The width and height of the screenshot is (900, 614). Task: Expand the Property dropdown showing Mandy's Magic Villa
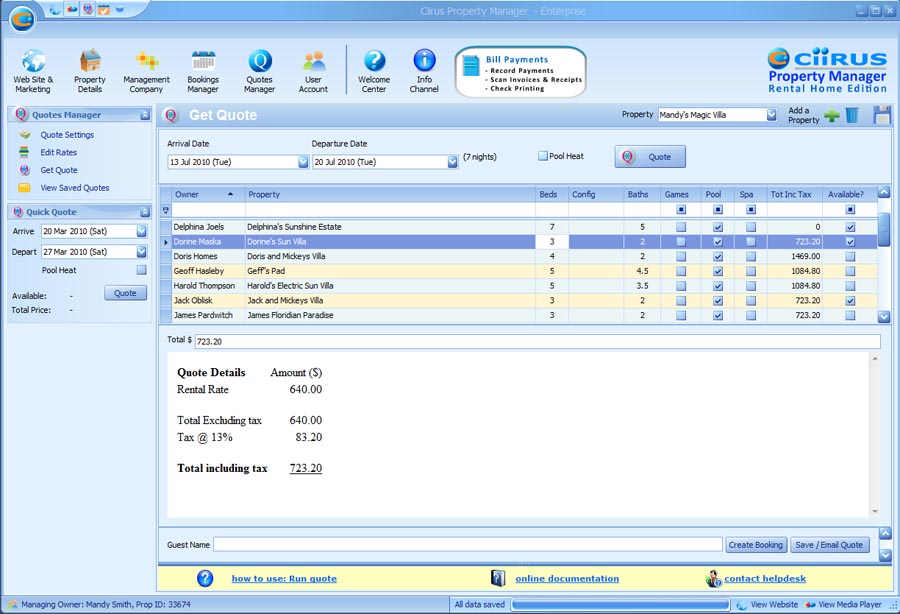[x=771, y=115]
